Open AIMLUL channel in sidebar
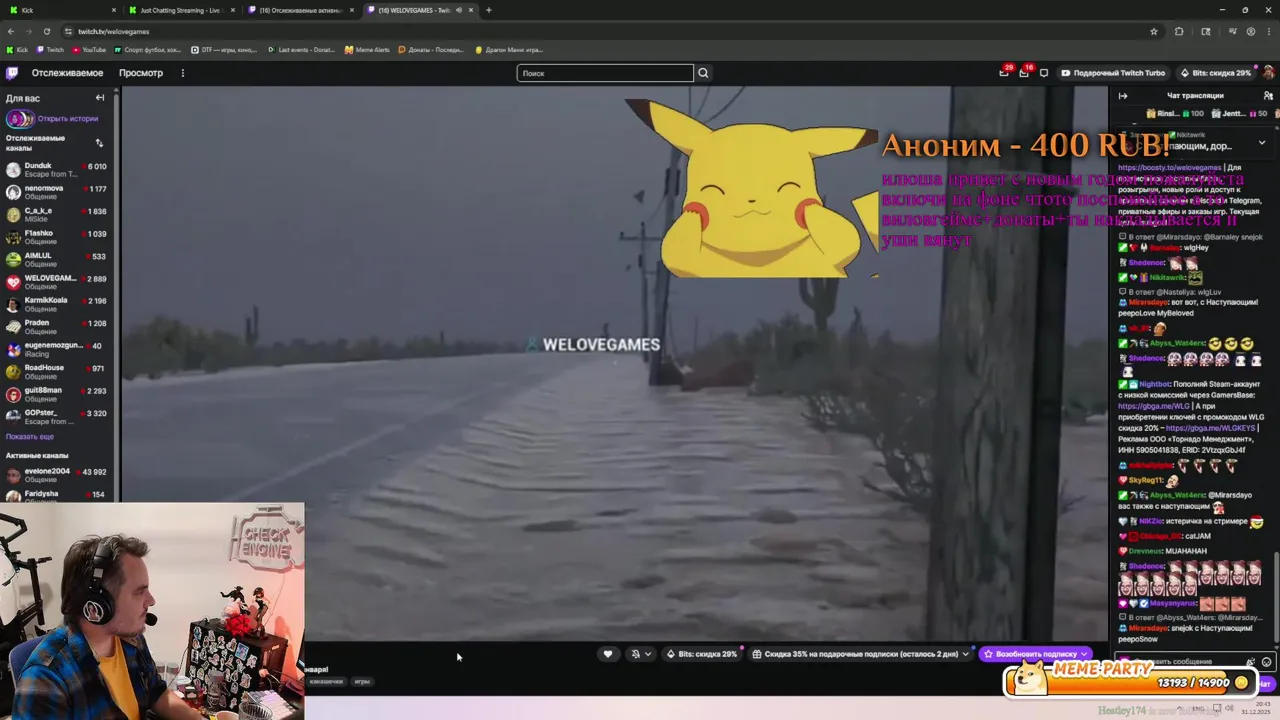Viewport: 1280px width, 720px height. [57, 260]
